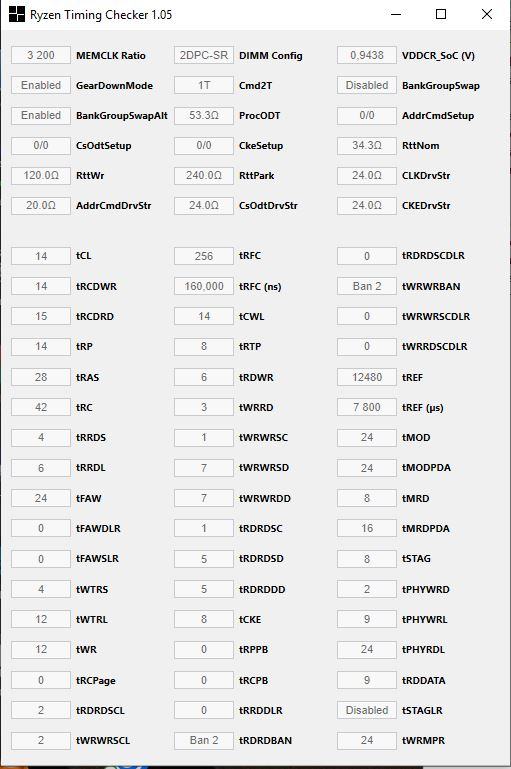Click the VDDCR_SoC voltage value field
511x769 pixels.
tap(367, 55)
